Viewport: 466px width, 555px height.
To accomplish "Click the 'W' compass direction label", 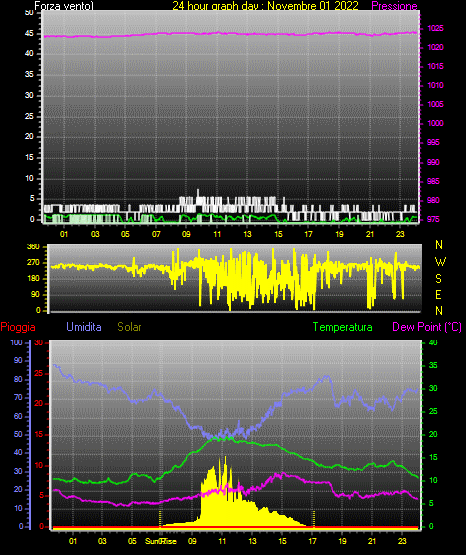I will tap(440, 262).
